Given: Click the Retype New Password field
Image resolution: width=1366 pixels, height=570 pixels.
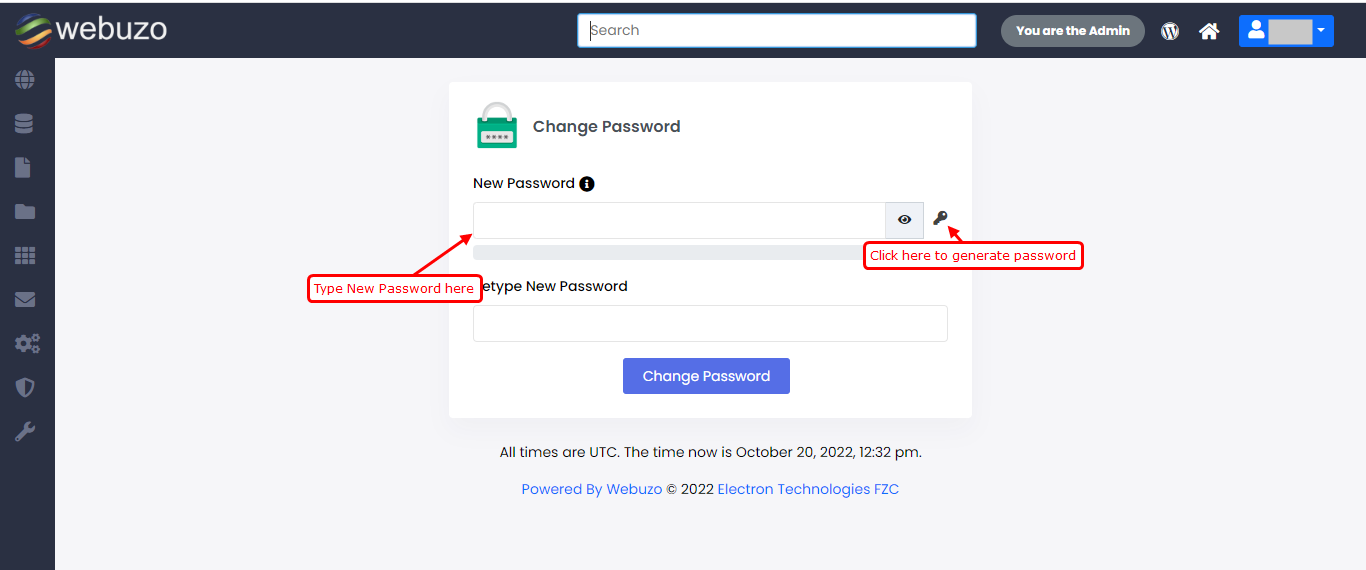Looking at the screenshot, I should (x=710, y=324).
